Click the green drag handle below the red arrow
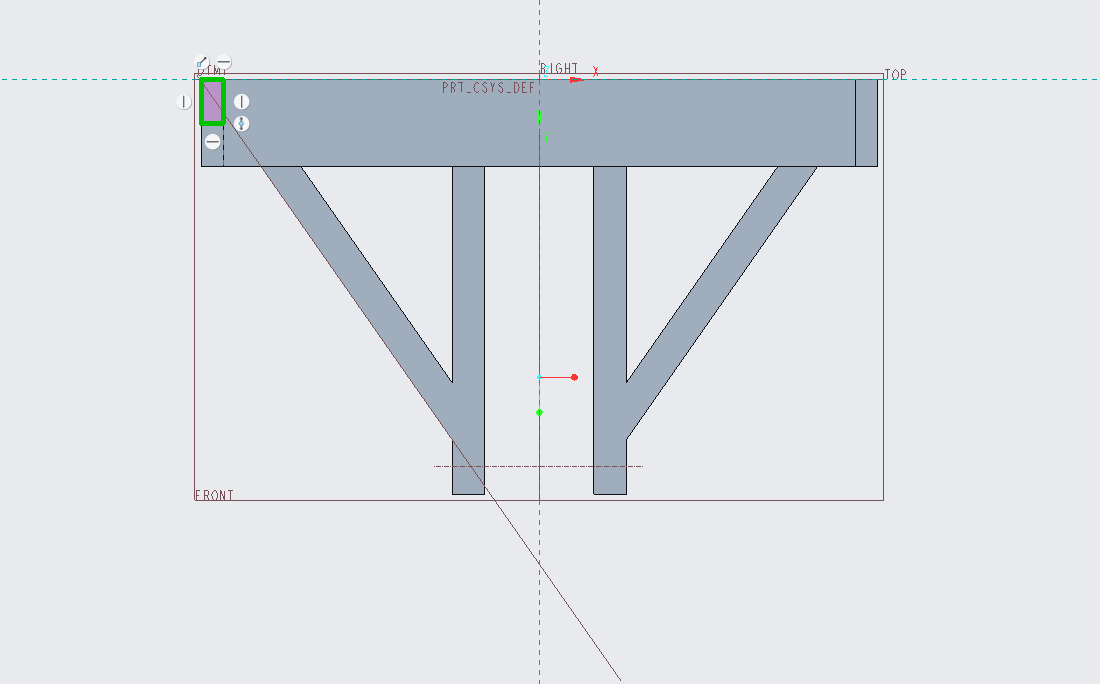The height and width of the screenshot is (684, 1100). pos(539,413)
